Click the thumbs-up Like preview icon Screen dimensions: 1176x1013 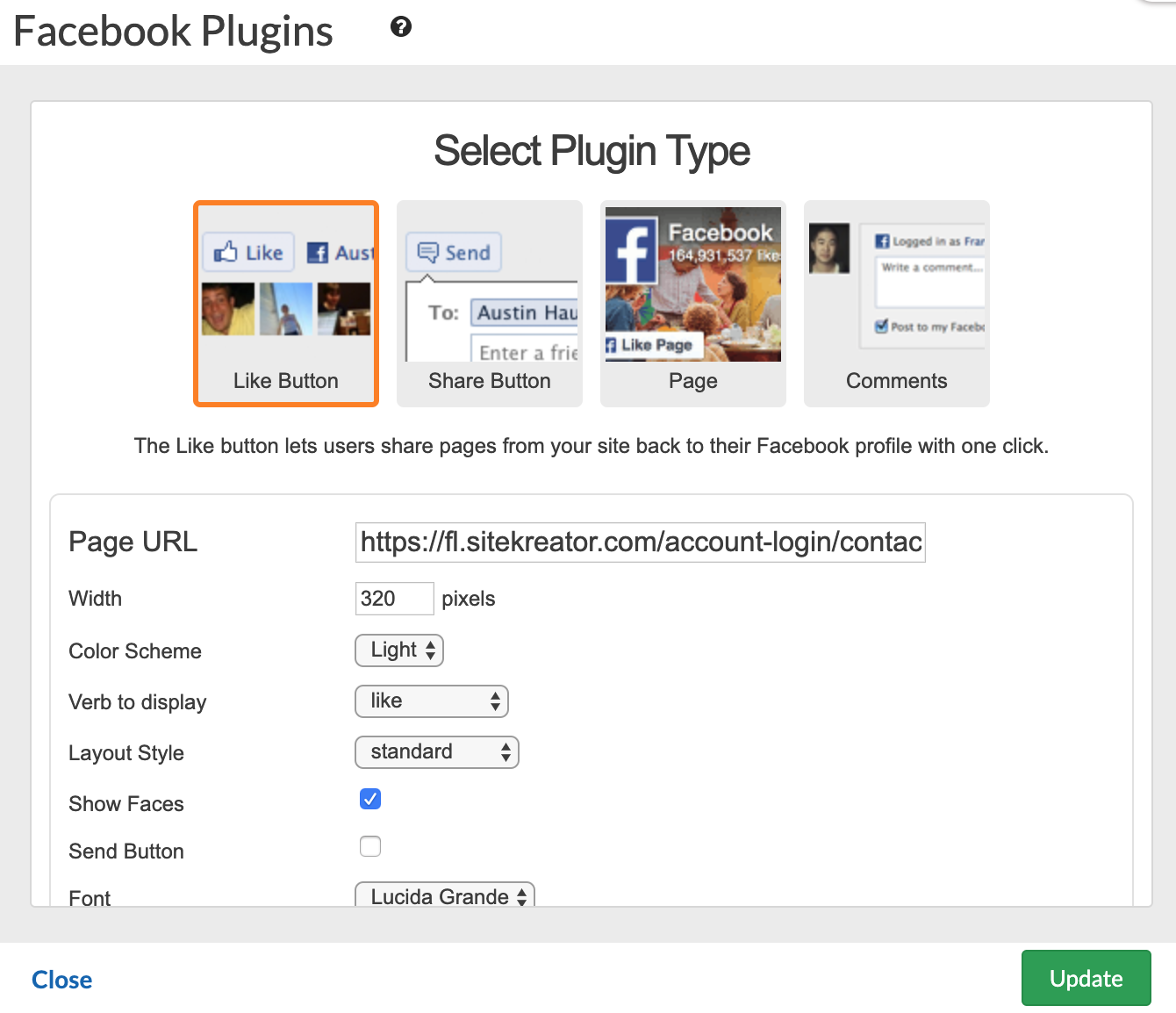pyautogui.click(x=226, y=253)
